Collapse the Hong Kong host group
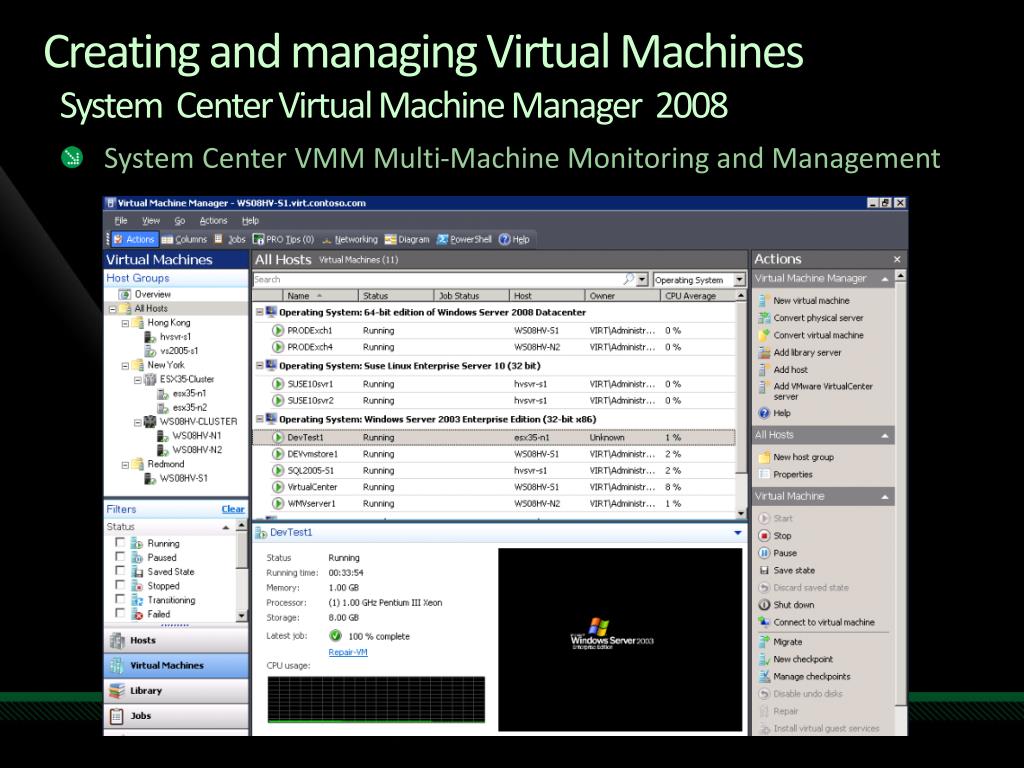Image resolution: width=1024 pixels, height=768 pixels. 125,323
